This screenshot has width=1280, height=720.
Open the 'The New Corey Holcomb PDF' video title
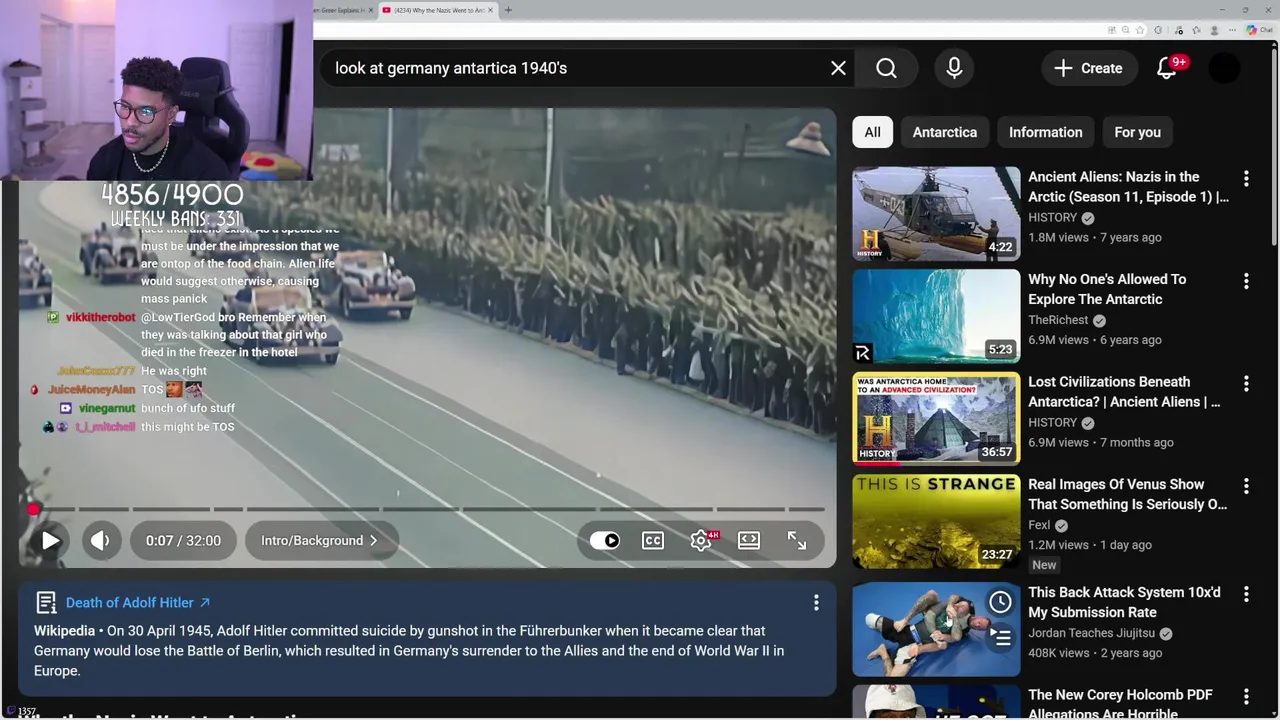coord(1120,703)
